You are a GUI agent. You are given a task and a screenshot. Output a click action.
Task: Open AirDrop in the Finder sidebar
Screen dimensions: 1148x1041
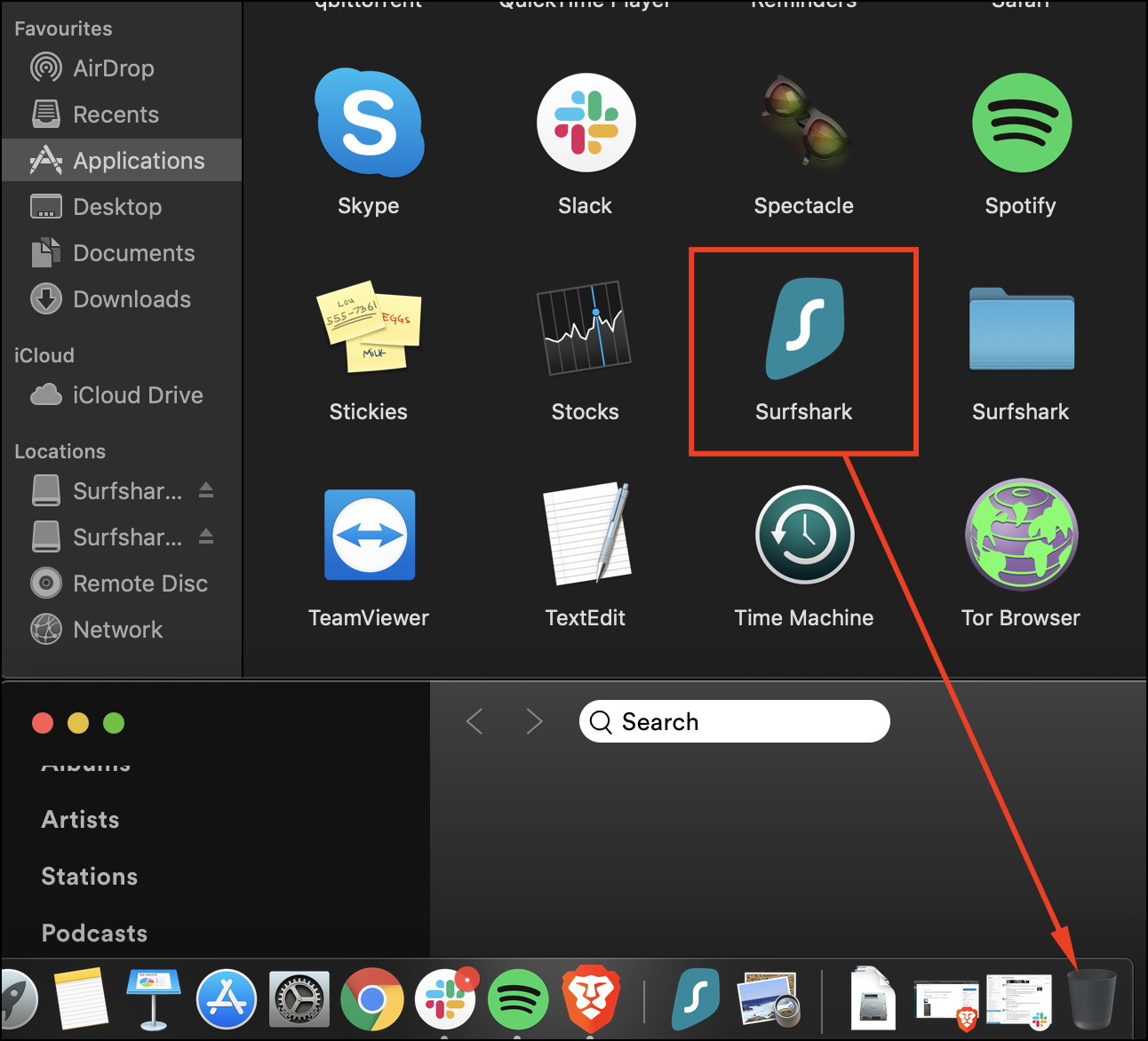[121, 68]
